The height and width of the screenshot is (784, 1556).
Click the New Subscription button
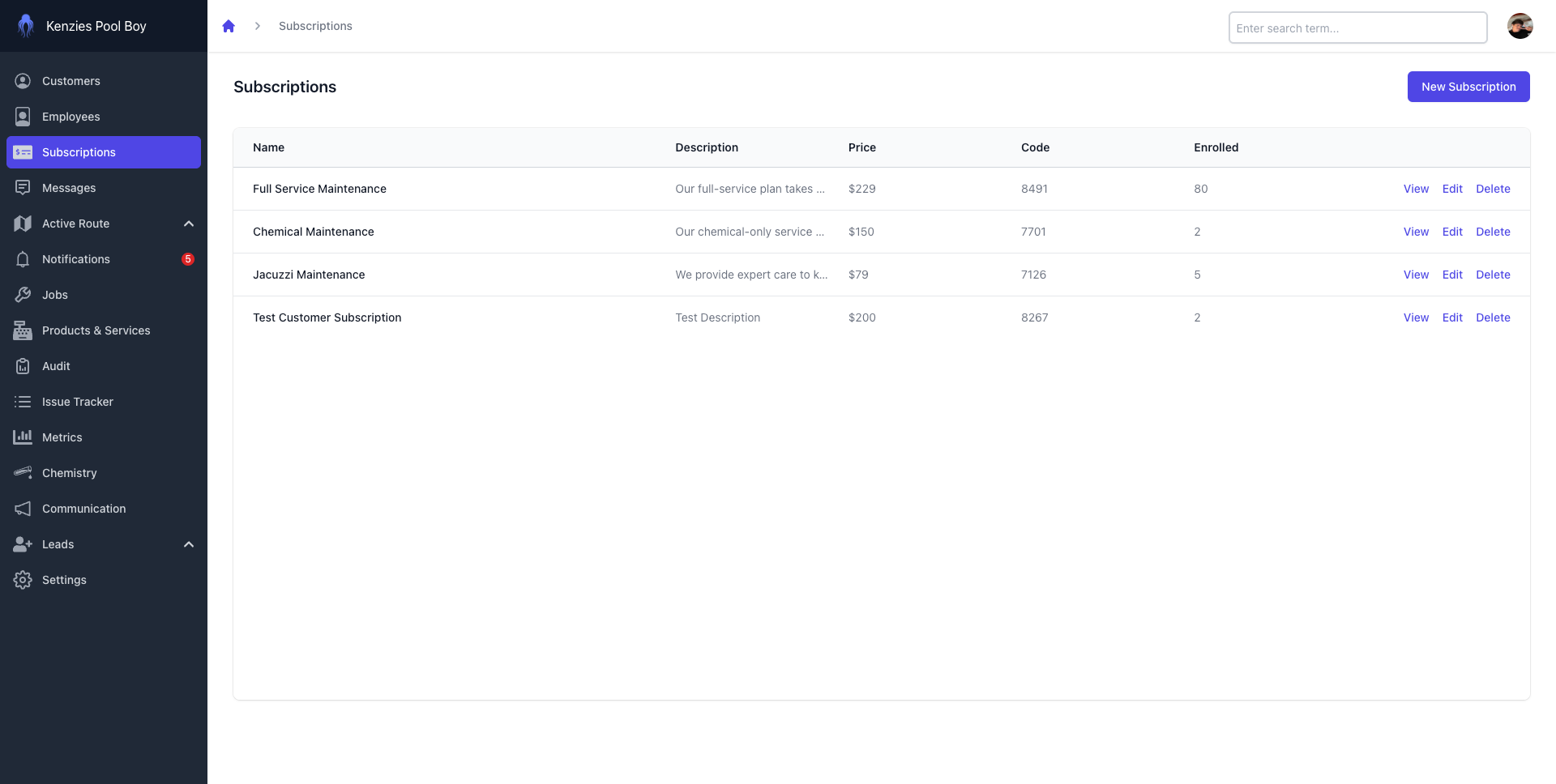[1468, 87]
